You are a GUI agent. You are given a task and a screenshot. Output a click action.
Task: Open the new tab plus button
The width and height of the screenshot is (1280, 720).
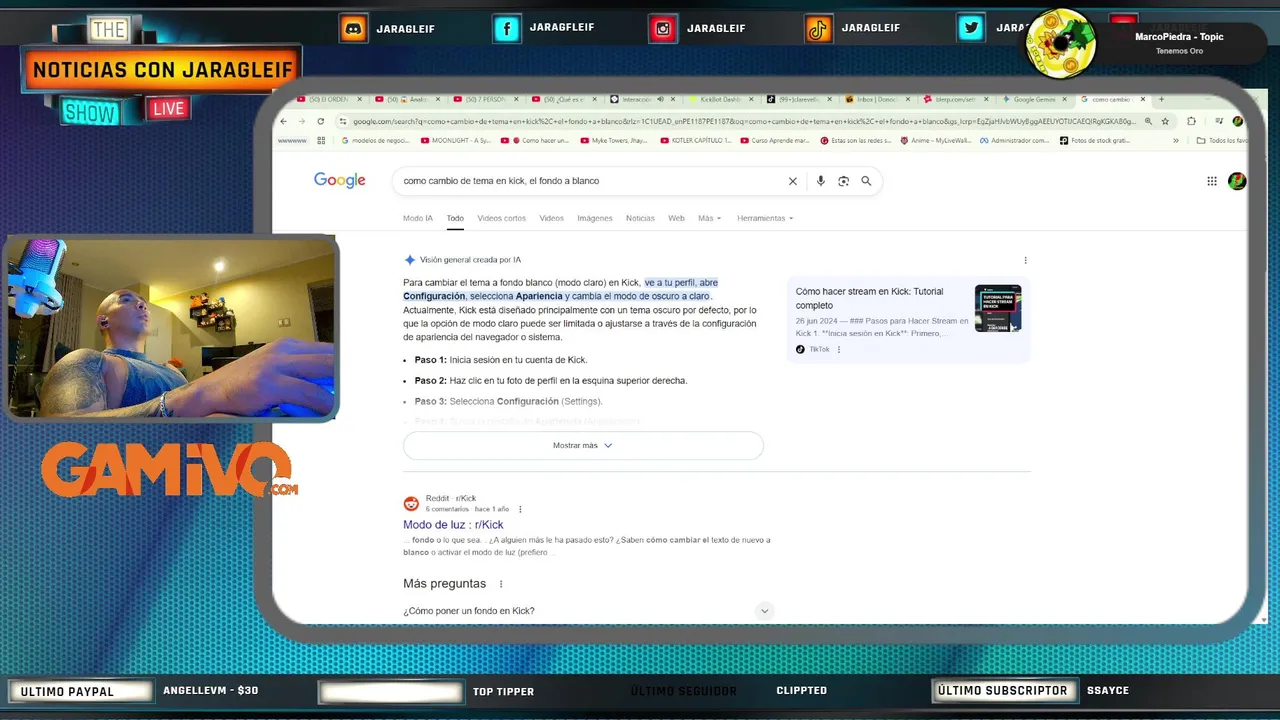(1161, 99)
